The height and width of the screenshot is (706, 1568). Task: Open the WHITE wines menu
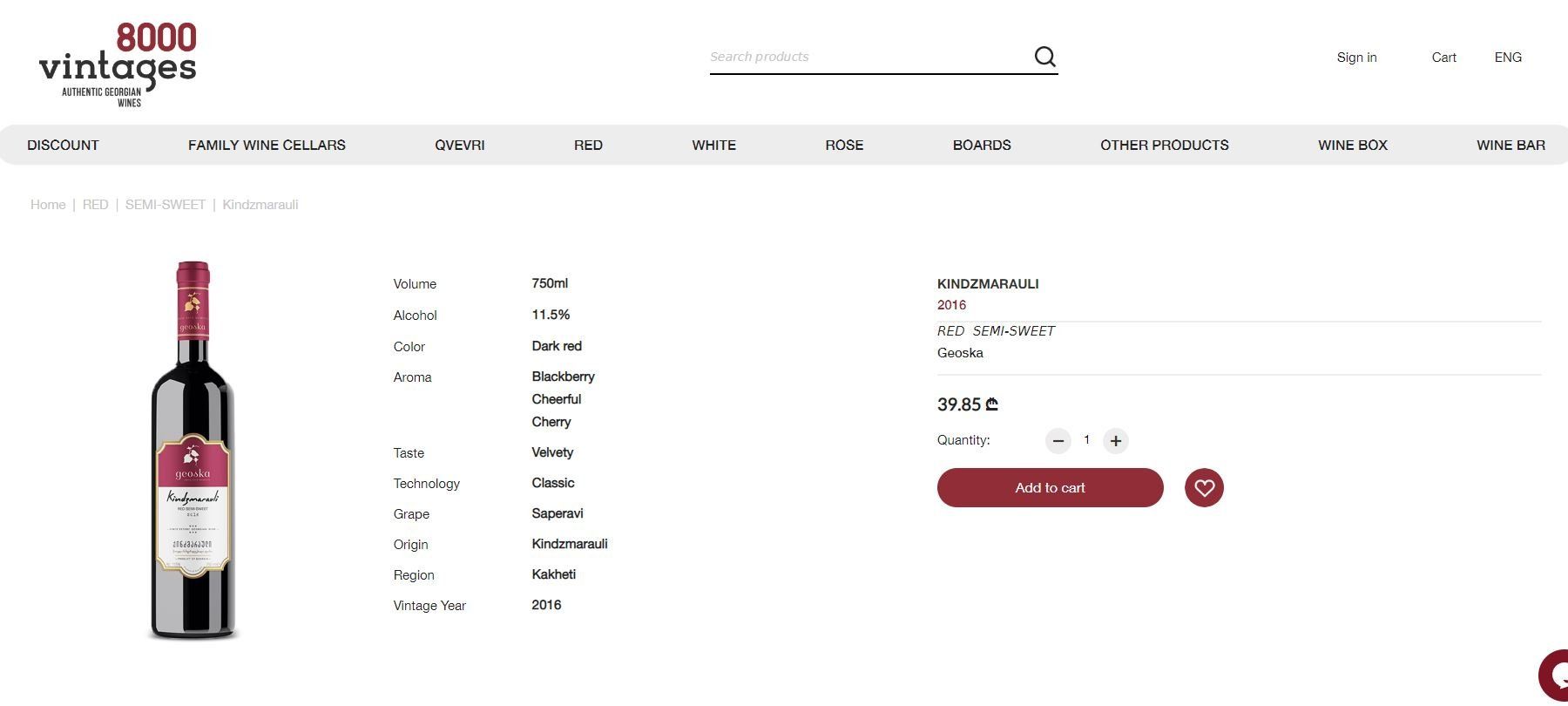click(x=714, y=146)
